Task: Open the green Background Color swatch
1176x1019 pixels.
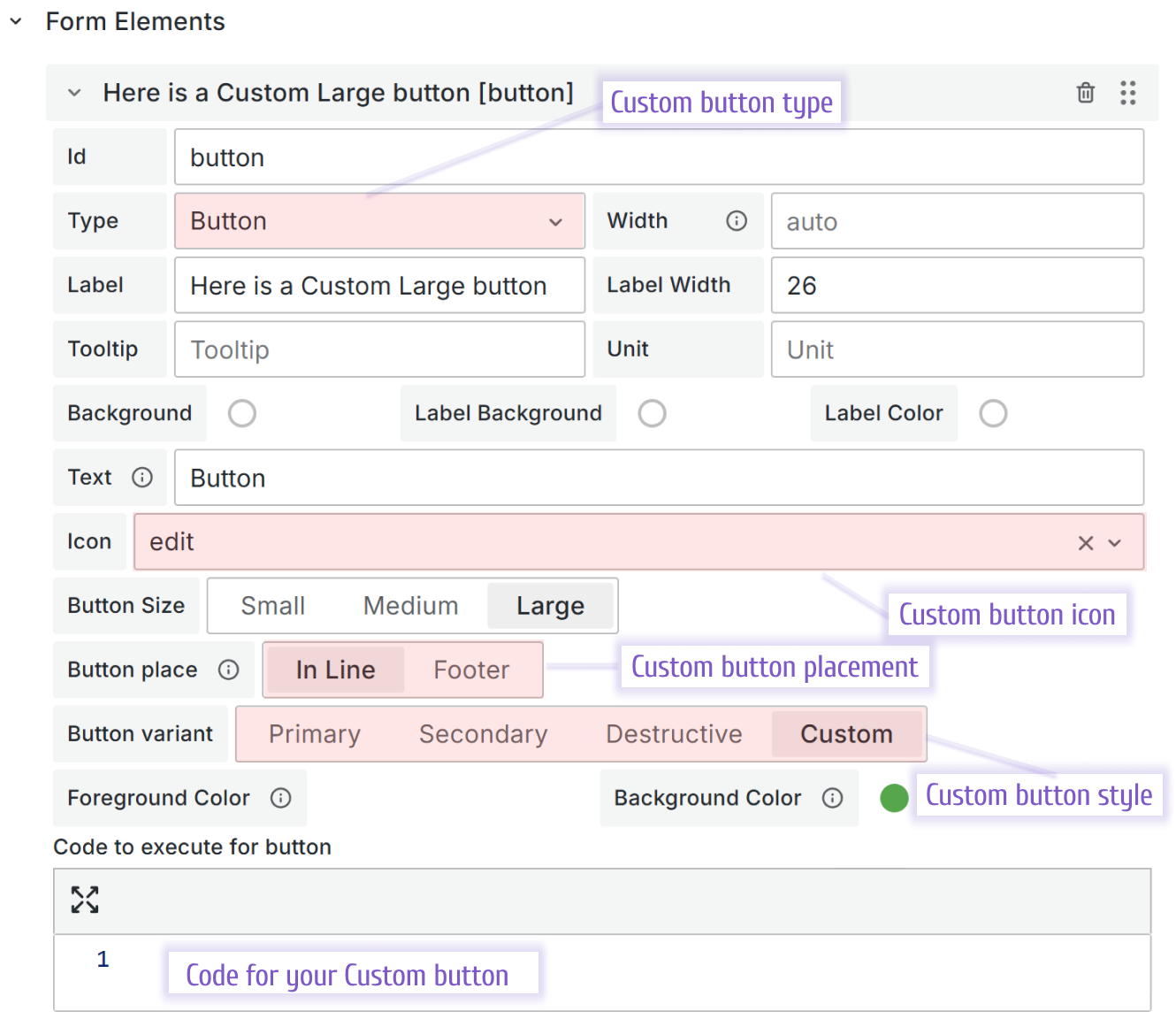Action: point(894,798)
